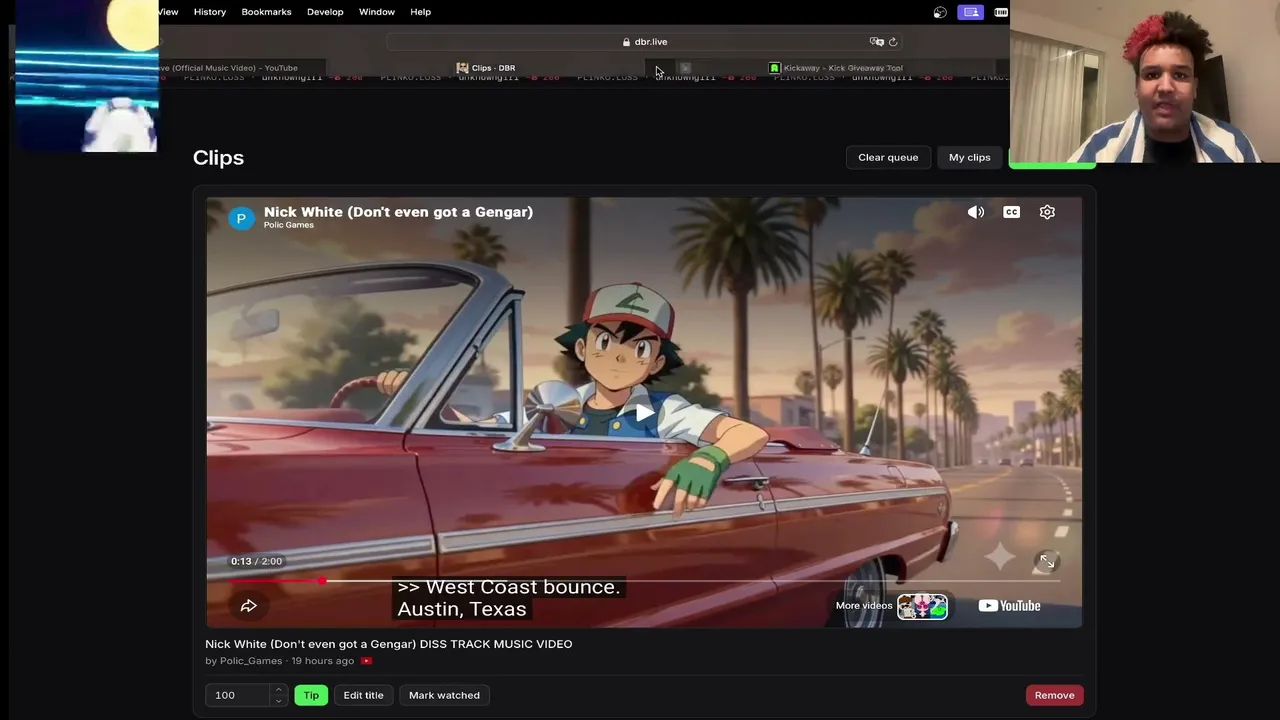1280x720 pixels.
Task: Mute the video with the speaker icon
Action: click(x=976, y=212)
